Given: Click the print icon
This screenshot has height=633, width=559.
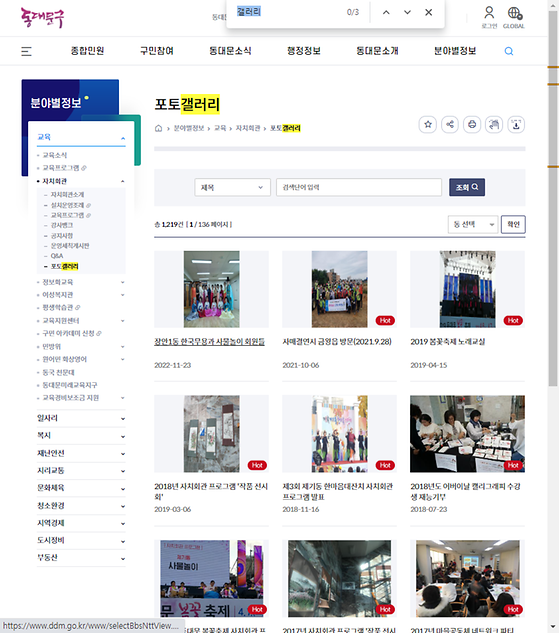Looking at the screenshot, I should pyautogui.click(x=472, y=124).
